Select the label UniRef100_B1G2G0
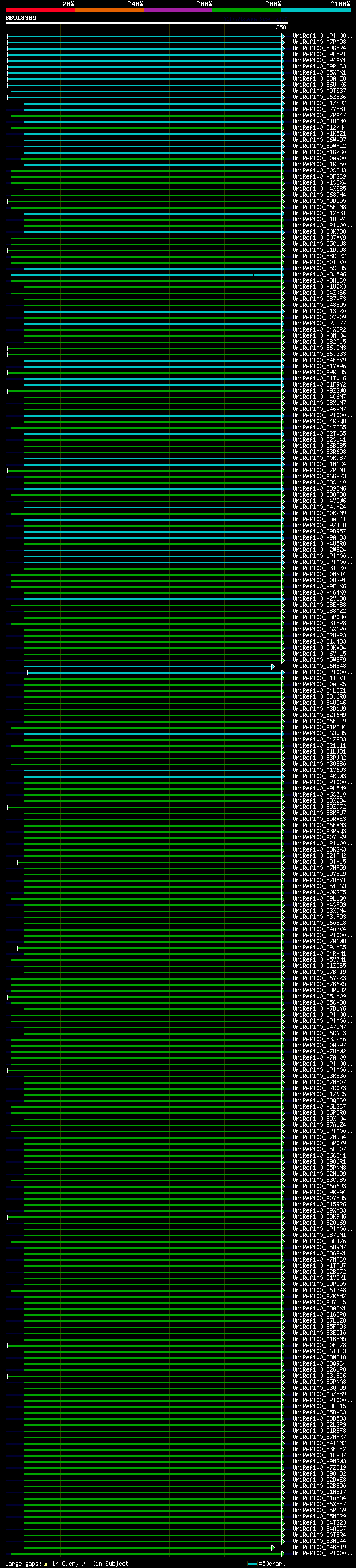 coord(319,152)
